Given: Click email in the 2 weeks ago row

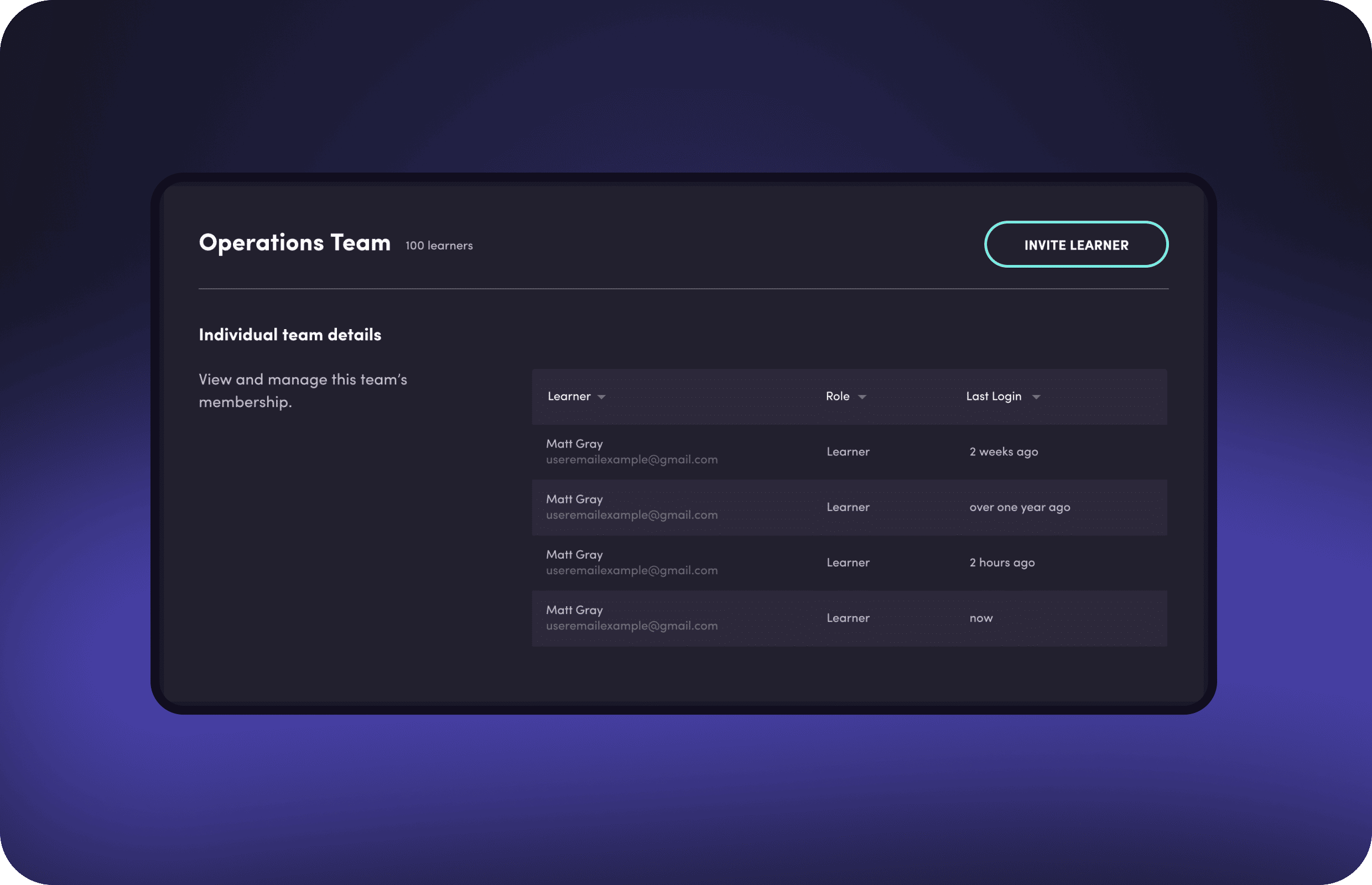Looking at the screenshot, I should tap(632, 460).
